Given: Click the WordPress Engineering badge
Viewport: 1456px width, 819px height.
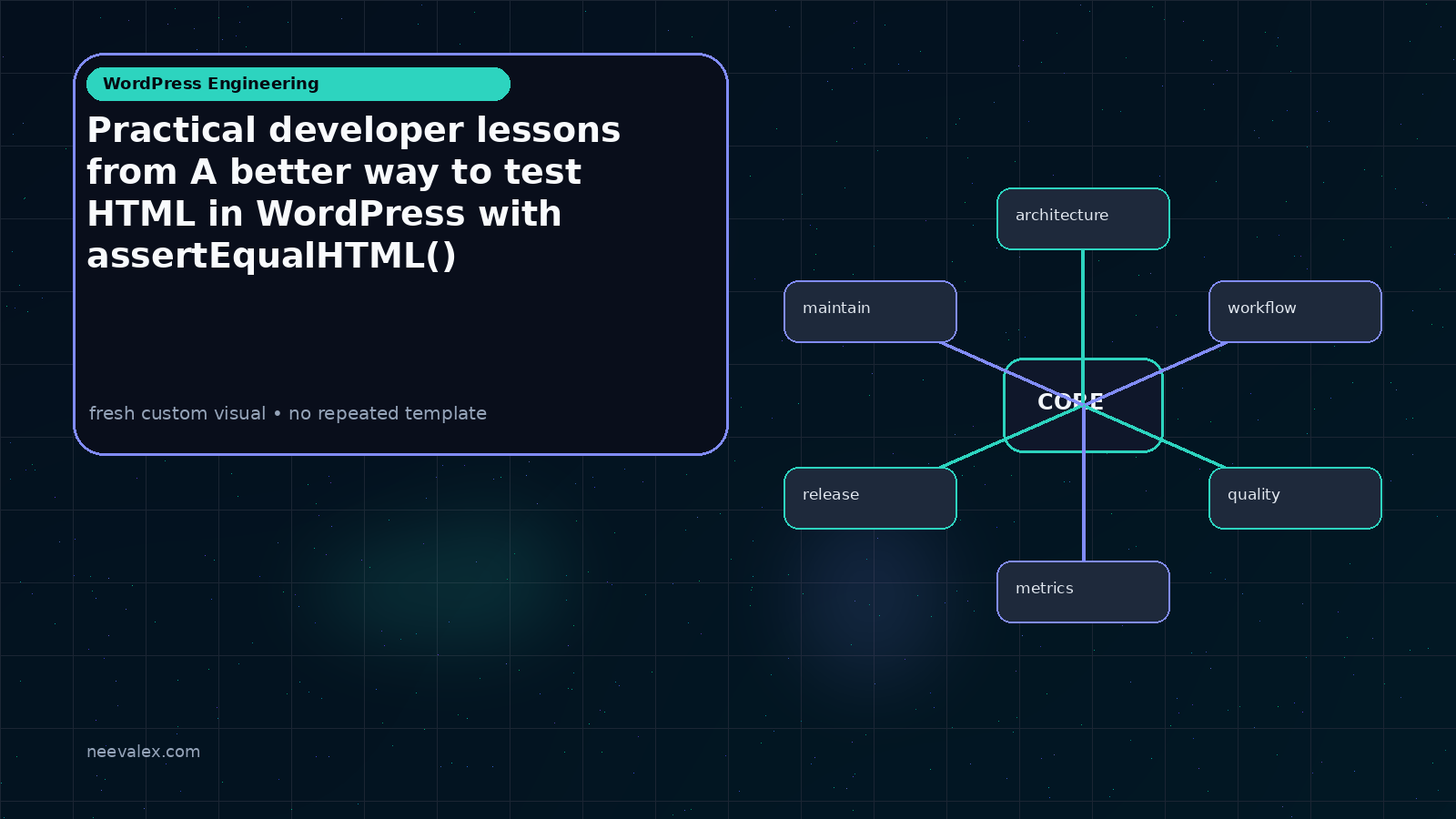Looking at the screenshot, I should click(298, 84).
